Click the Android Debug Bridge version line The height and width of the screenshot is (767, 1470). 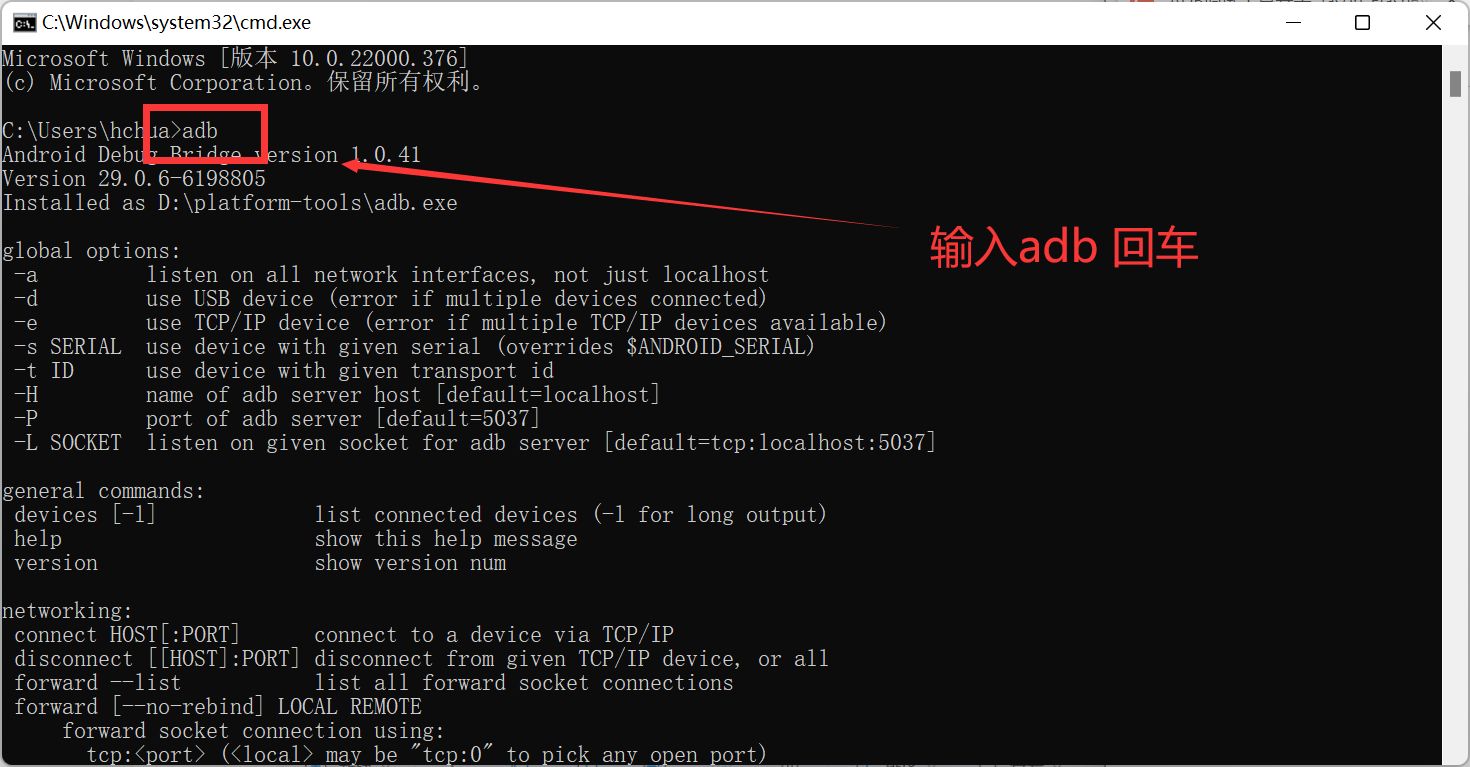click(212, 155)
